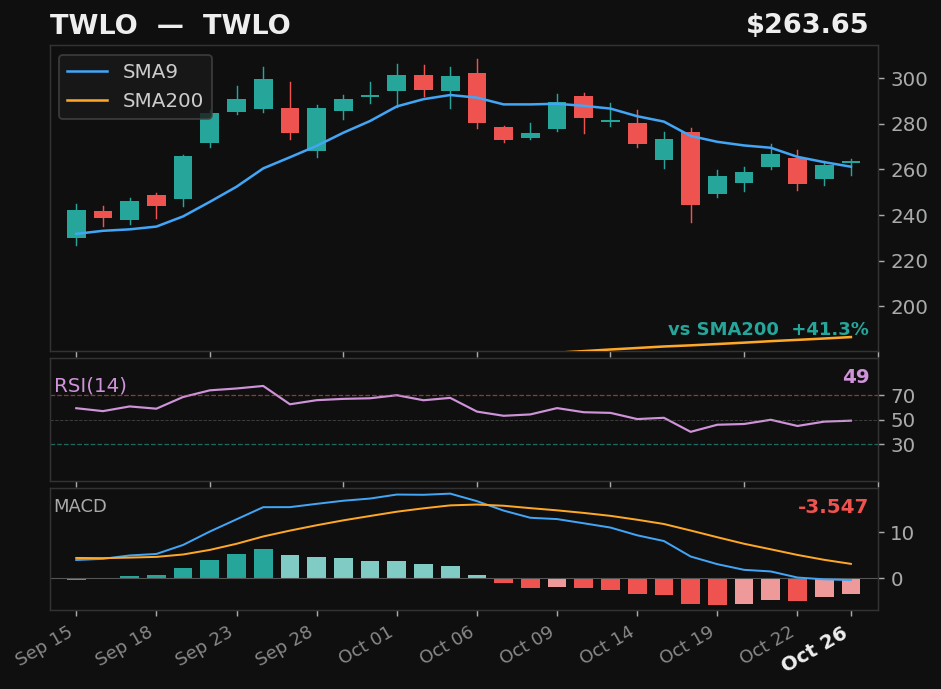Screen dimensions: 941x689
Task: Click the bold Oct 26 date label
Action: [x=815, y=648]
